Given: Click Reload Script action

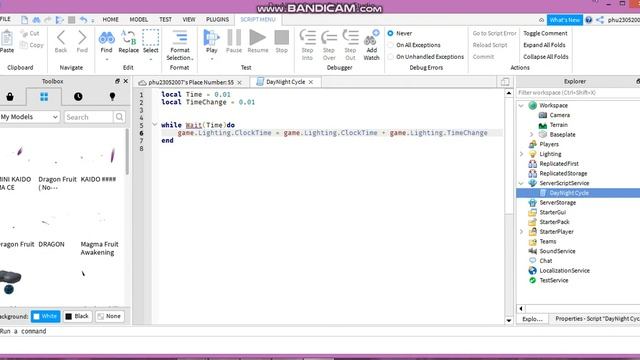Looking at the screenshot, I should [x=490, y=45].
